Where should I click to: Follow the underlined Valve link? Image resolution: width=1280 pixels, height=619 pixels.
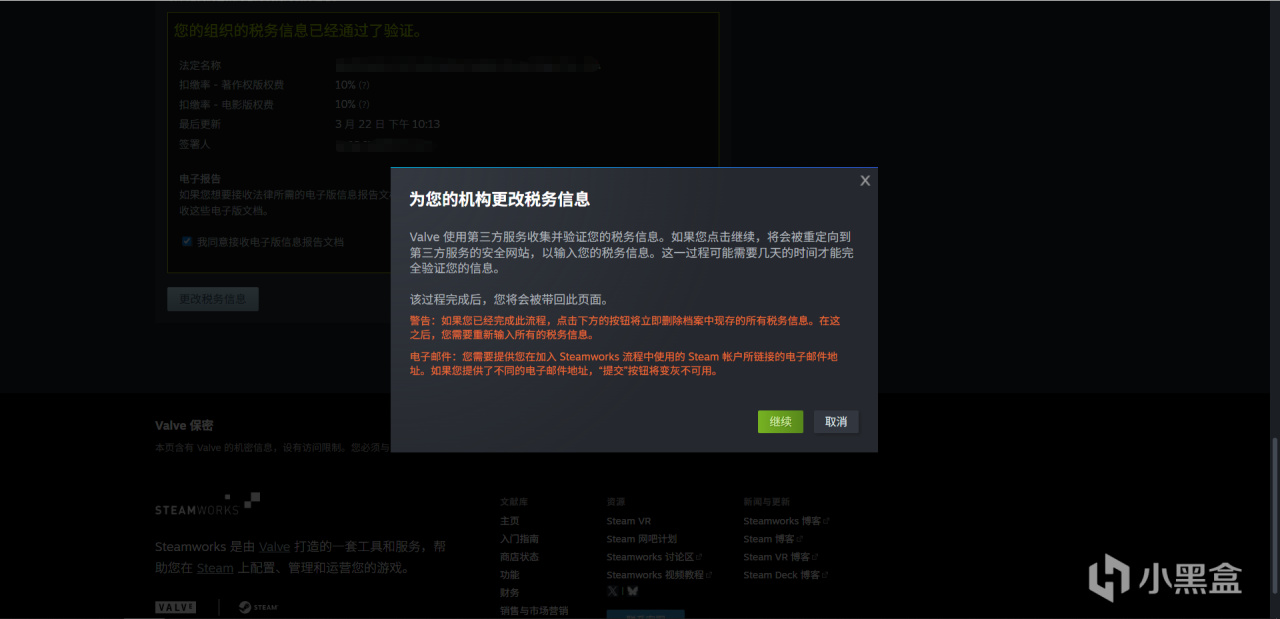click(274, 547)
